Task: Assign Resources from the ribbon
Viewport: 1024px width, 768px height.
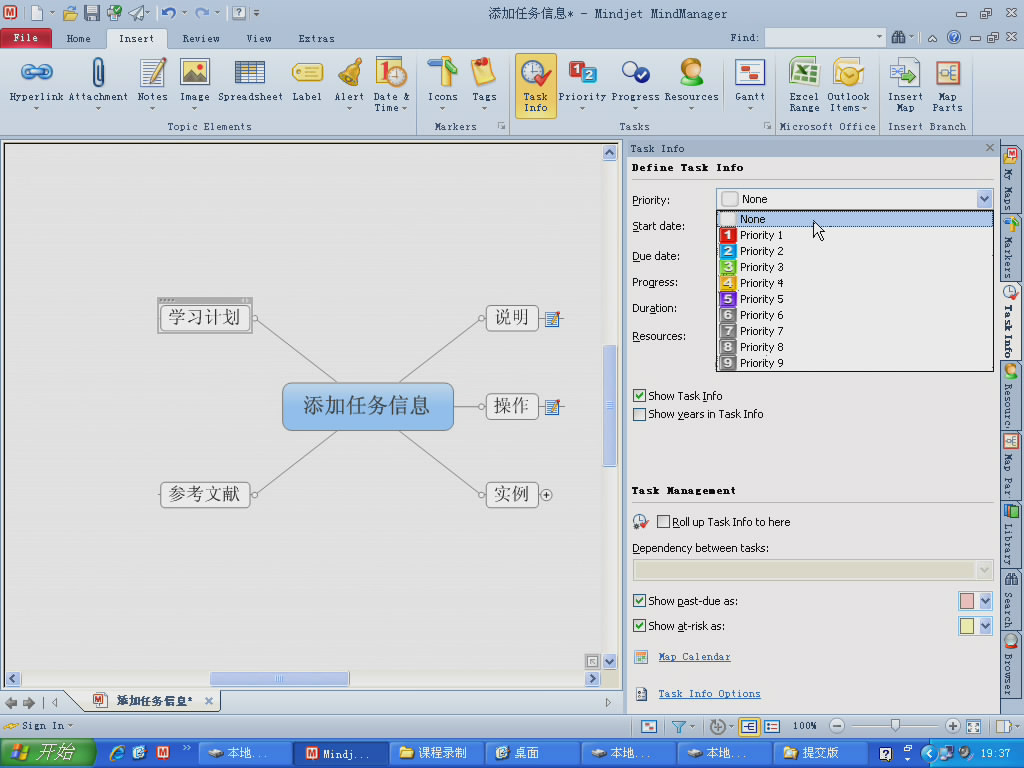Action: coord(691,84)
